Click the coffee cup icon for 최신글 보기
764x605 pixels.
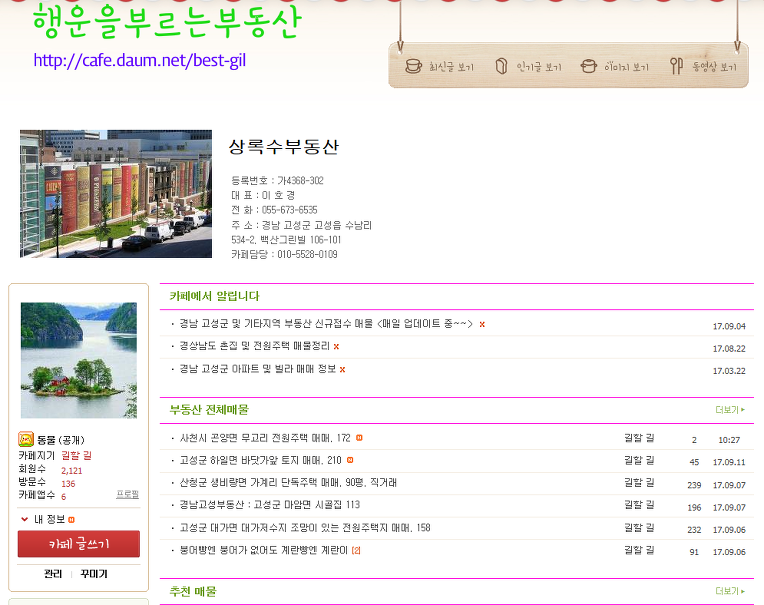click(x=413, y=66)
